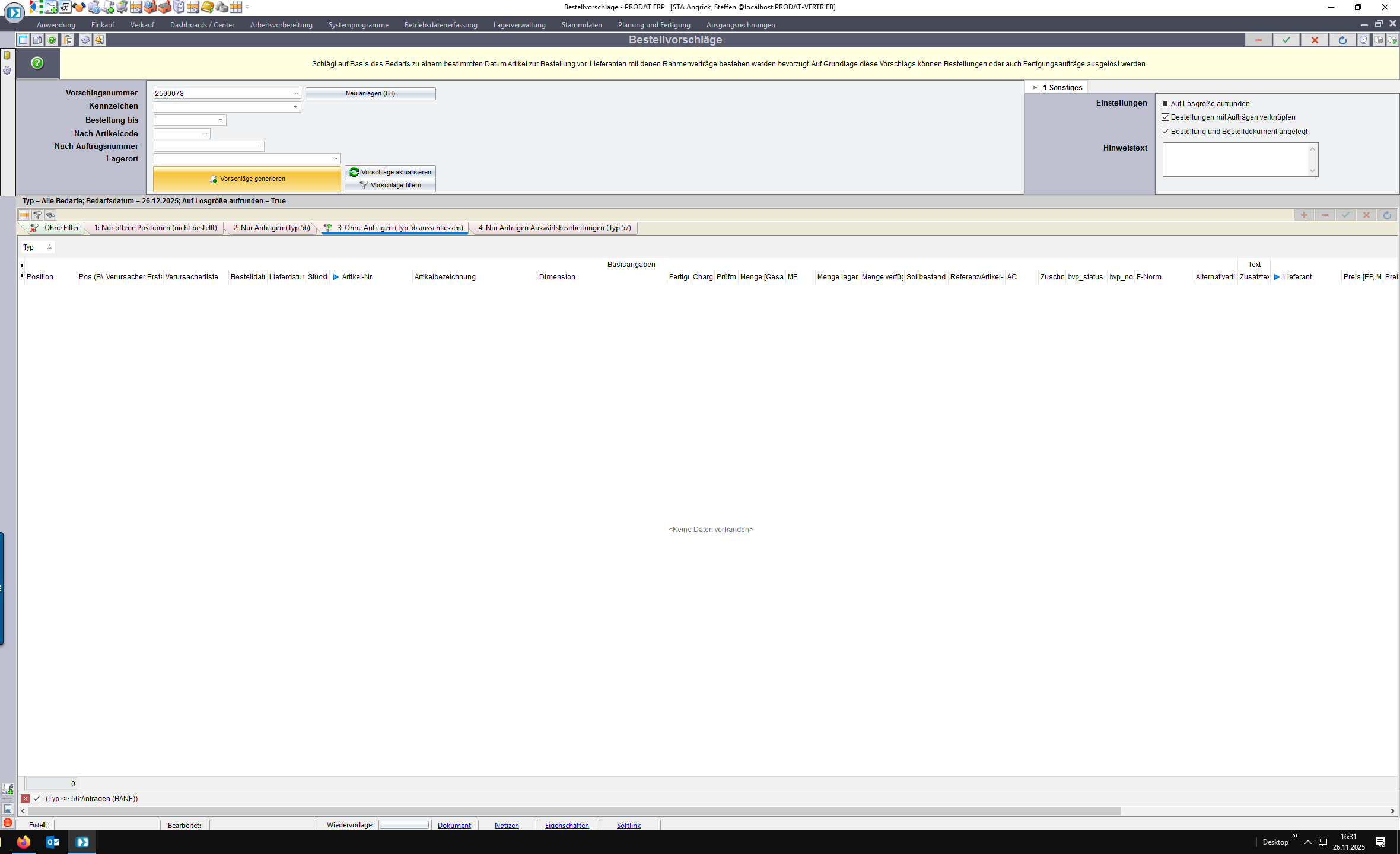Viewport: 1400px width, 854px height.
Task: Click the square root formula icon
Action: (x=65, y=7)
